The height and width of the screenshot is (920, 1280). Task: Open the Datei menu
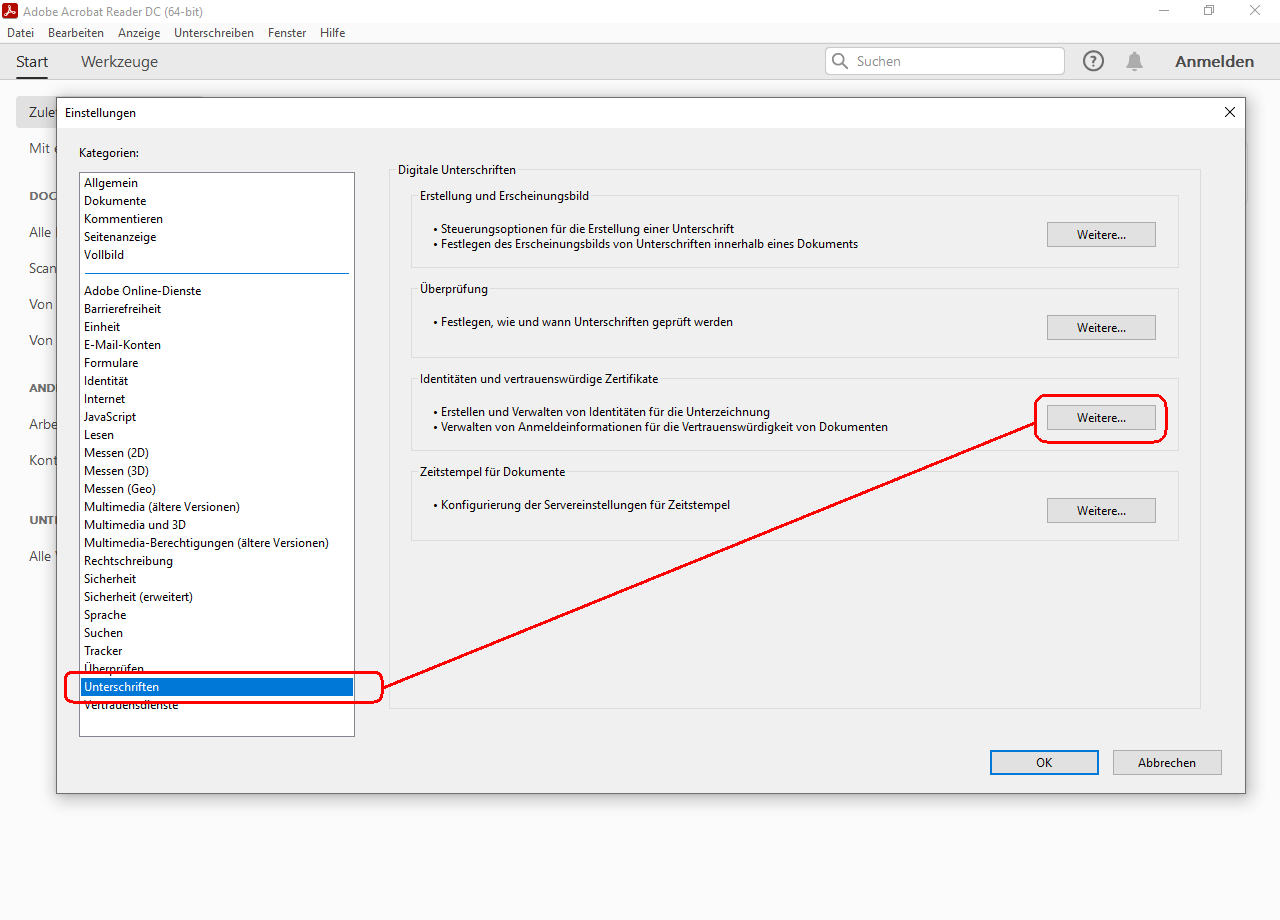pos(20,33)
